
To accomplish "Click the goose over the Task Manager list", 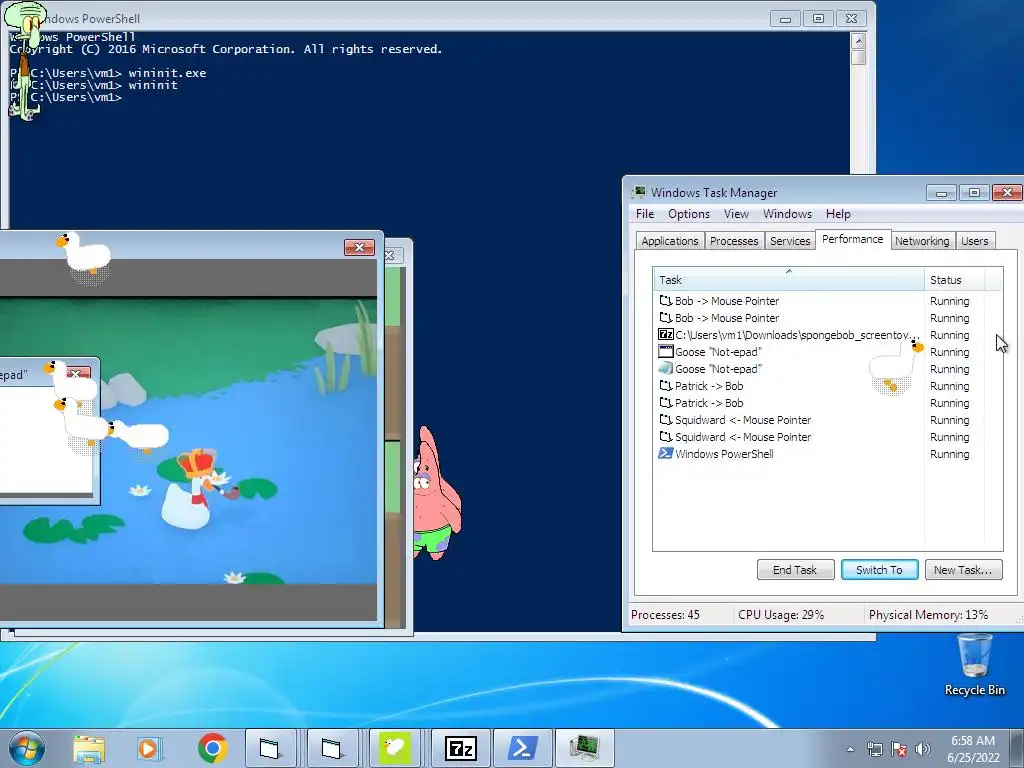I will 896,367.
